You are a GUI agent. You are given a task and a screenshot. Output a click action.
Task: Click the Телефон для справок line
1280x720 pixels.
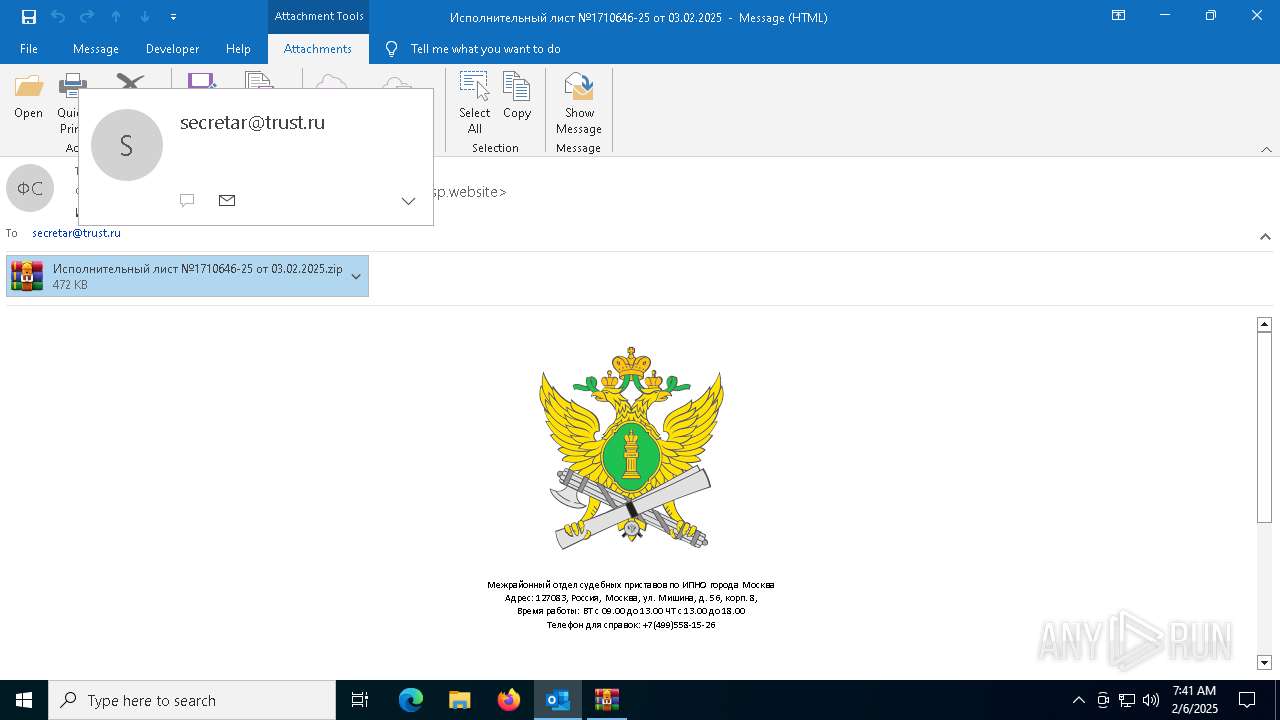631,624
